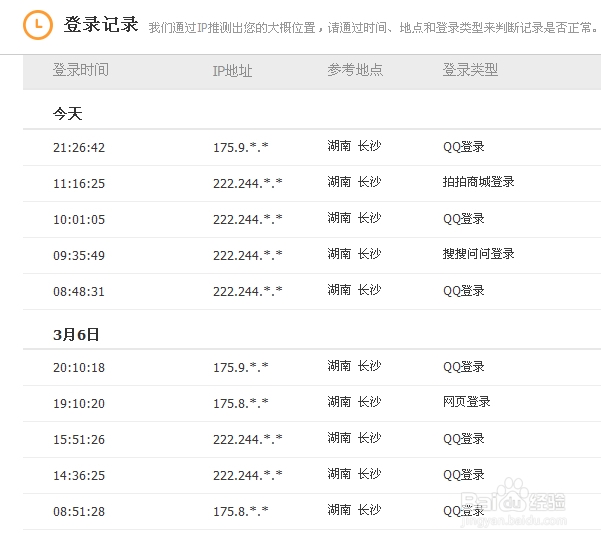Viewport: 601px width, 542px height.
Task: Click the 登录时间 column header
Action: point(80,70)
